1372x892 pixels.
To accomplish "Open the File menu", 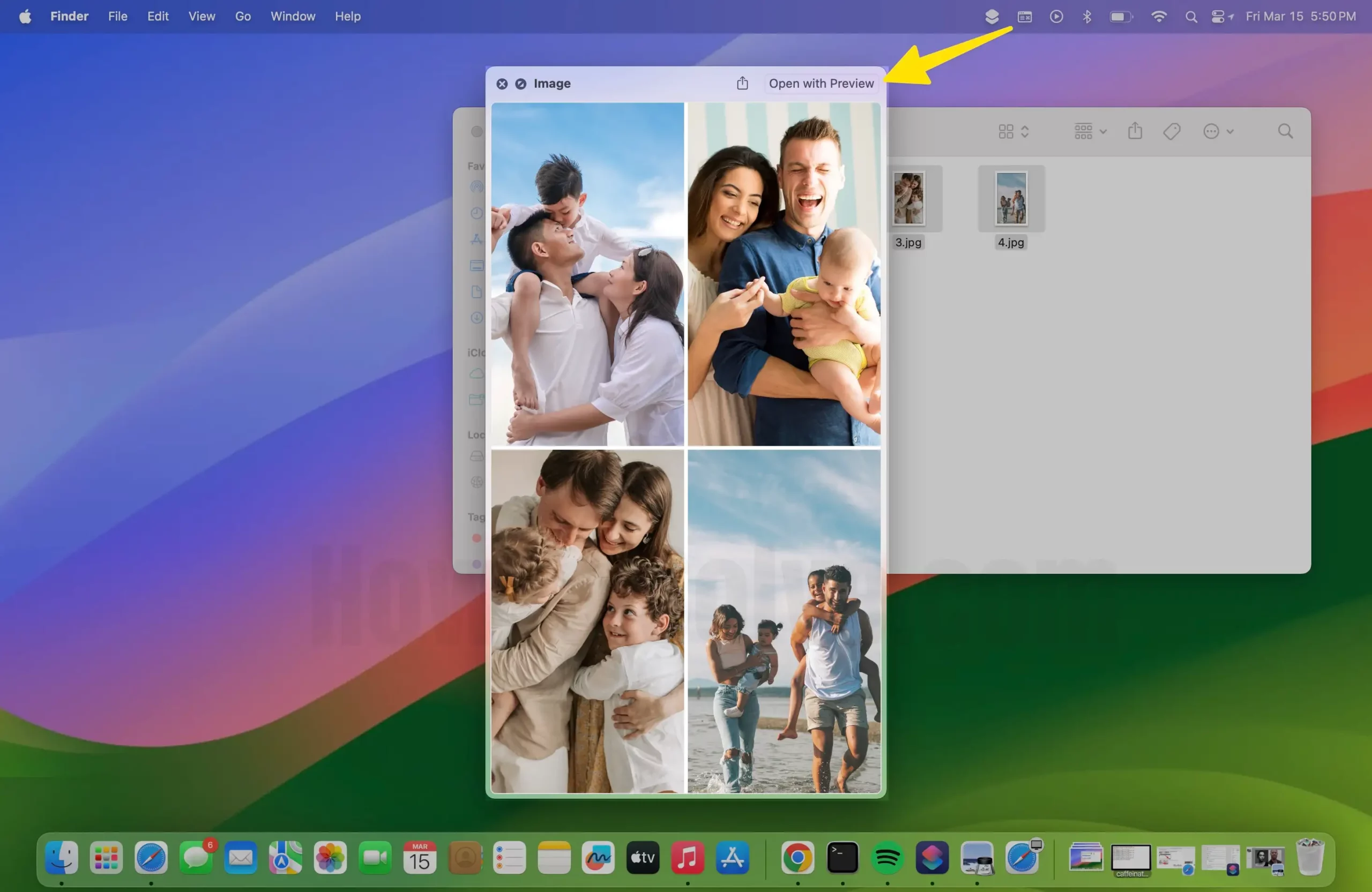I will click(x=117, y=16).
